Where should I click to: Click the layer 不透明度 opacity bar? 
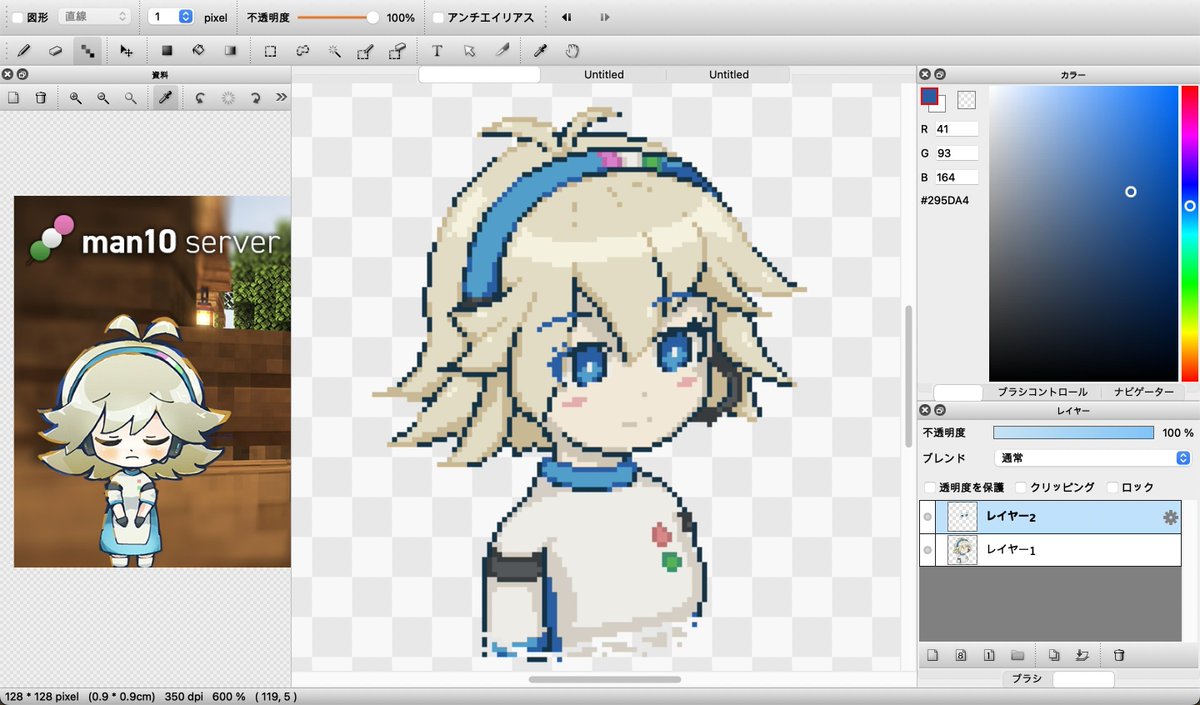[x=1073, y=433]
